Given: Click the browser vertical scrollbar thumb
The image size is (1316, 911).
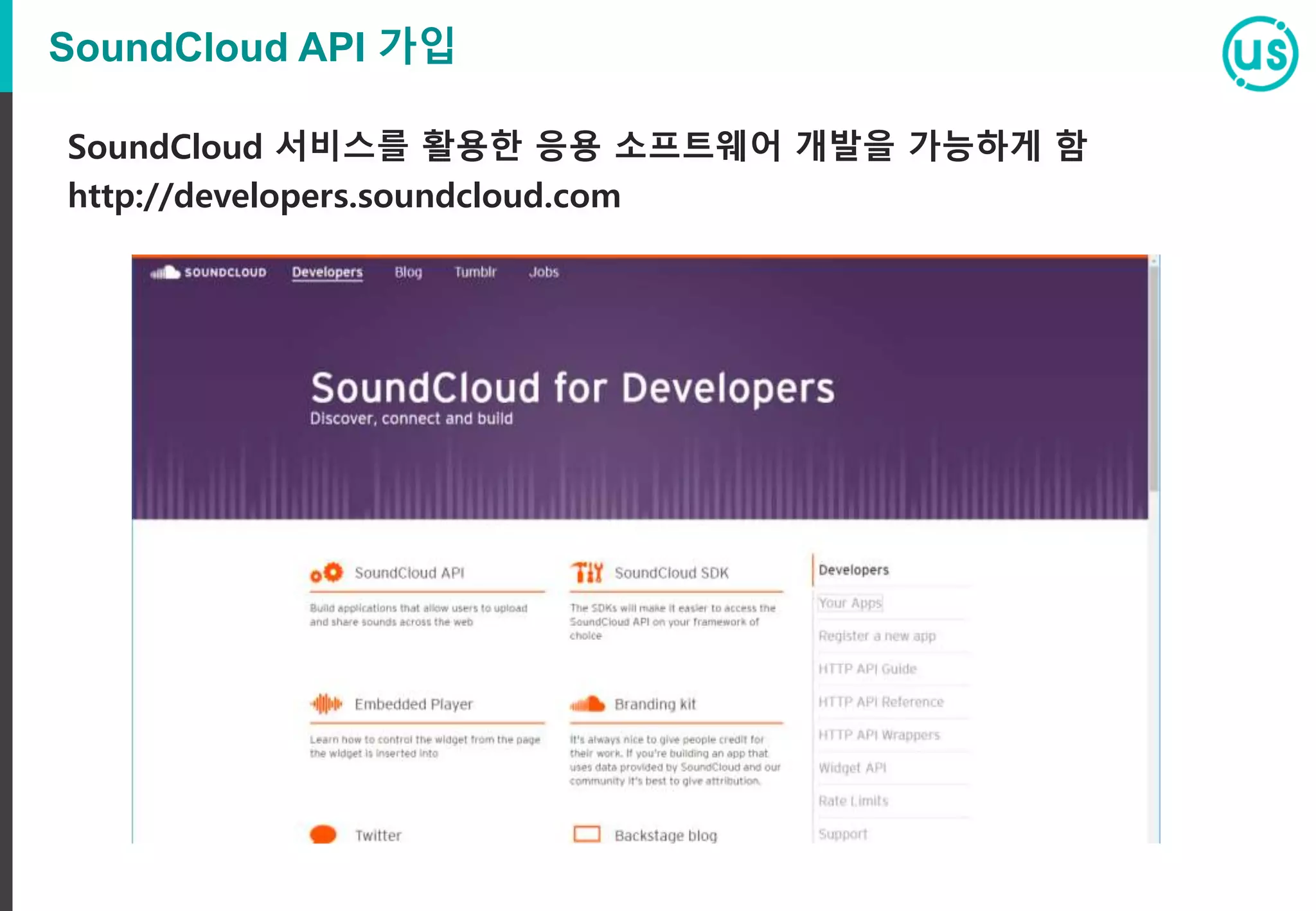Looking at the screenshot, I should point(1154,379).
